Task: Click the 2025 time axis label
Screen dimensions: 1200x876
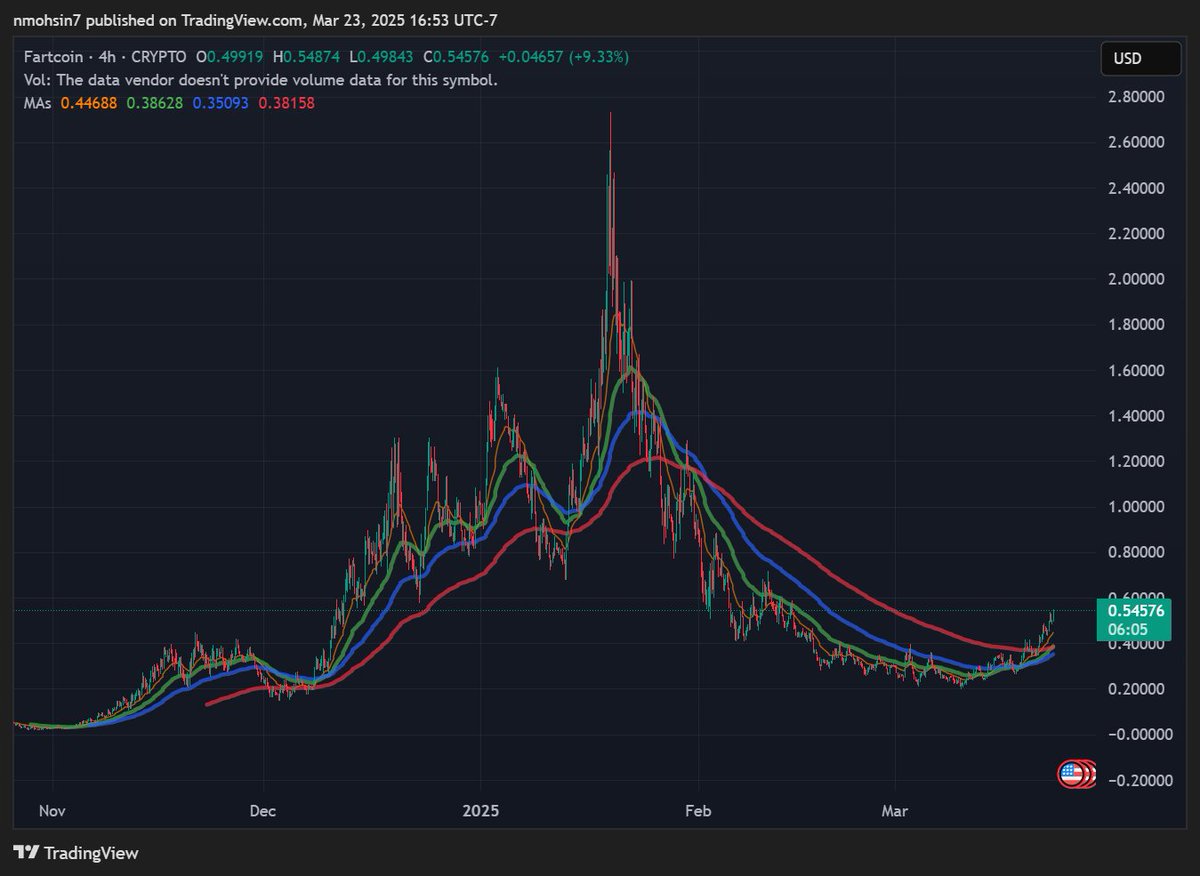Action: click(x=480, y=812)
